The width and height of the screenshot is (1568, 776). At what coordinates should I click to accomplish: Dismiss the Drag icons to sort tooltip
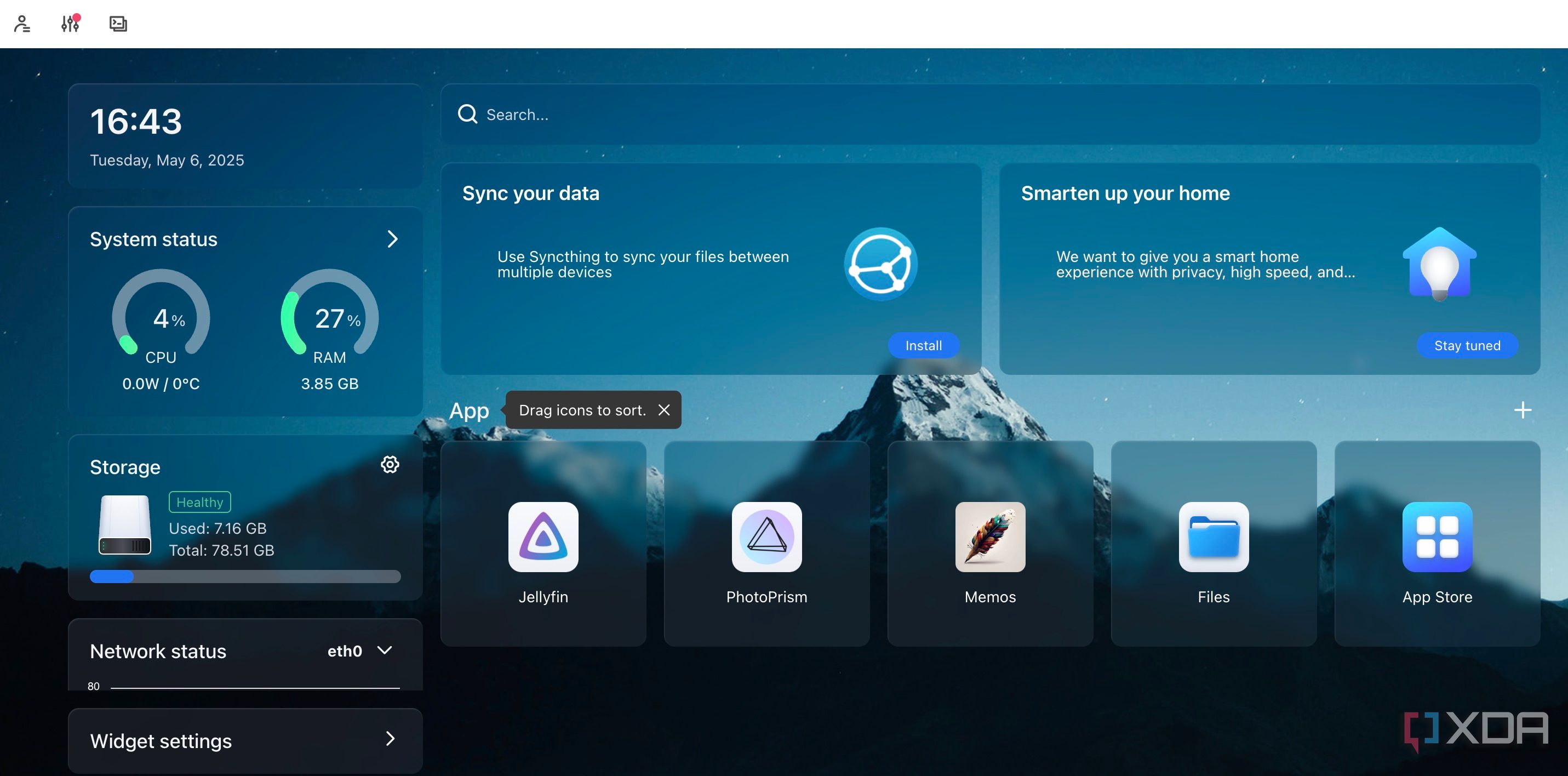click(663, 410)
